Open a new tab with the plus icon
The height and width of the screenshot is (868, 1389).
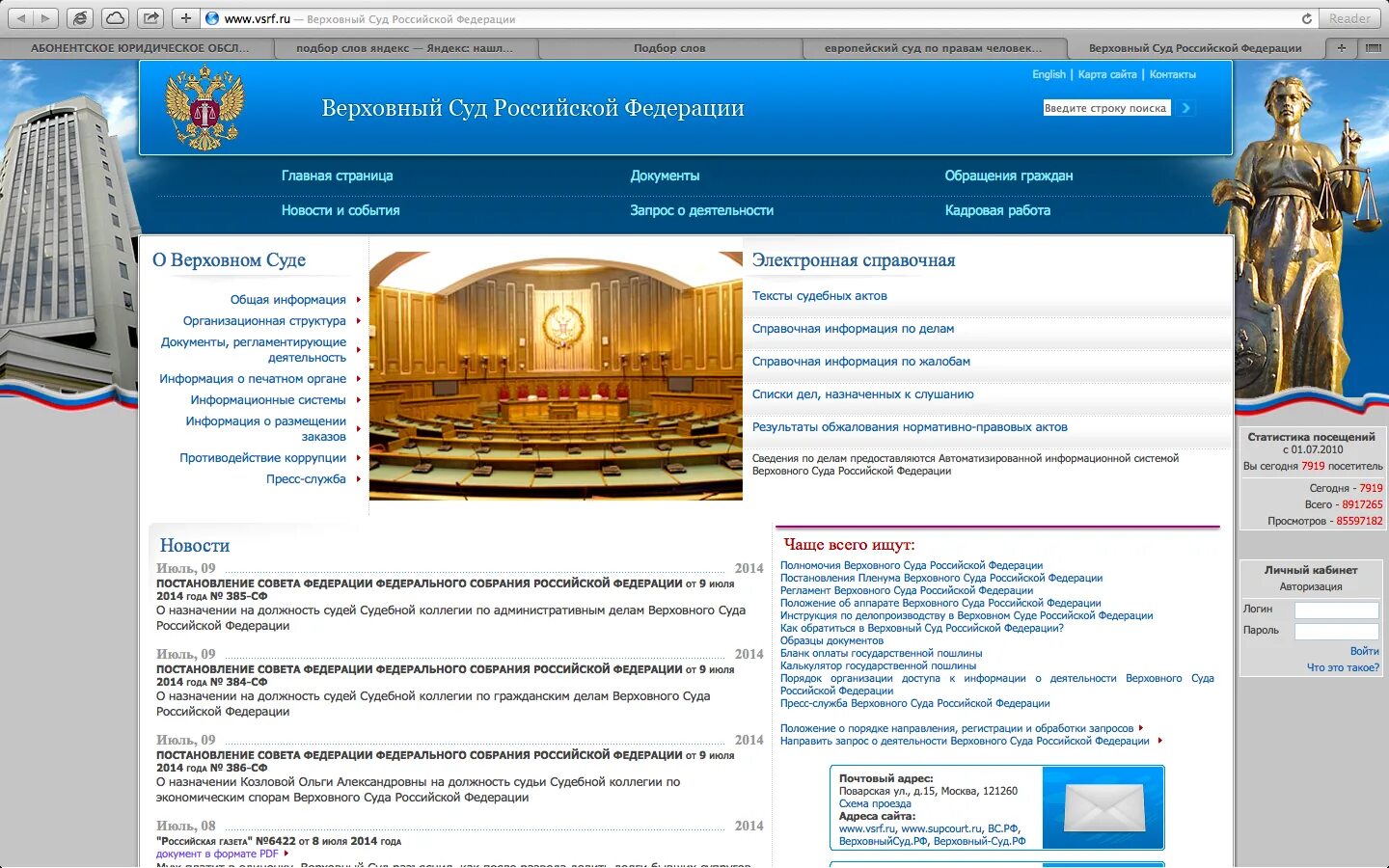187,17
